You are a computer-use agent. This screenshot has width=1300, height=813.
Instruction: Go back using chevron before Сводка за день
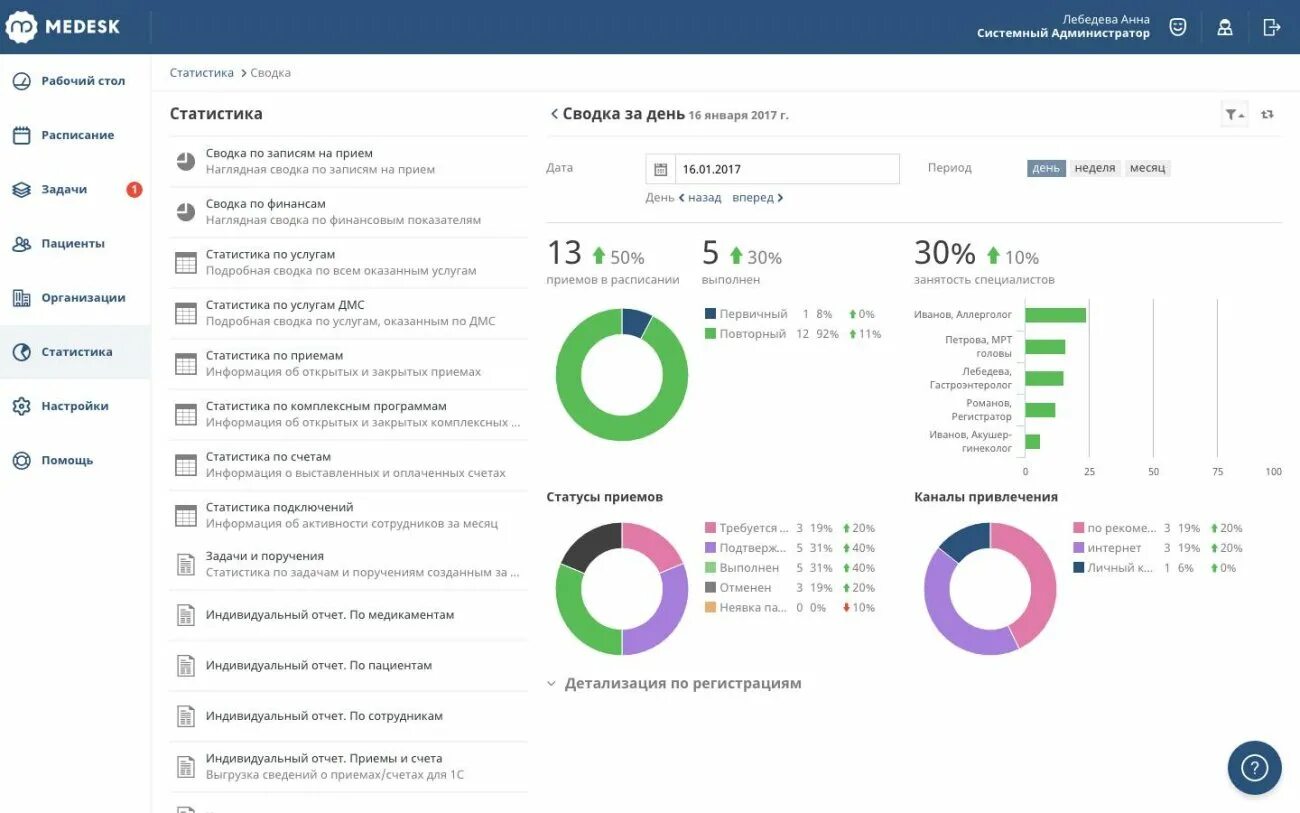(x=554, y=114)
